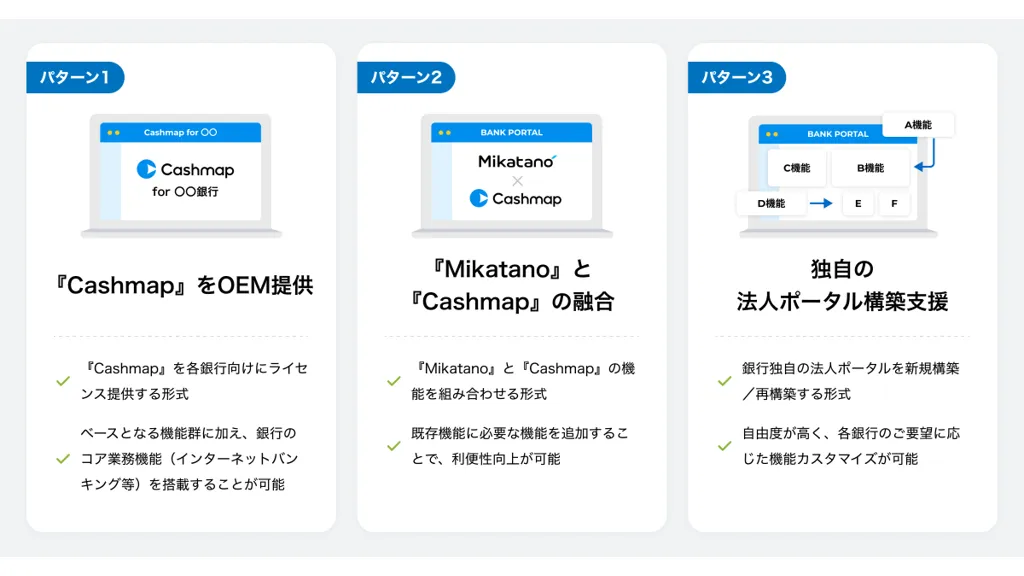Click the 『Mikatano』と『Cashmap』の融合 heading
This screenshot has width=1024, height=576.
coord(512,285)
